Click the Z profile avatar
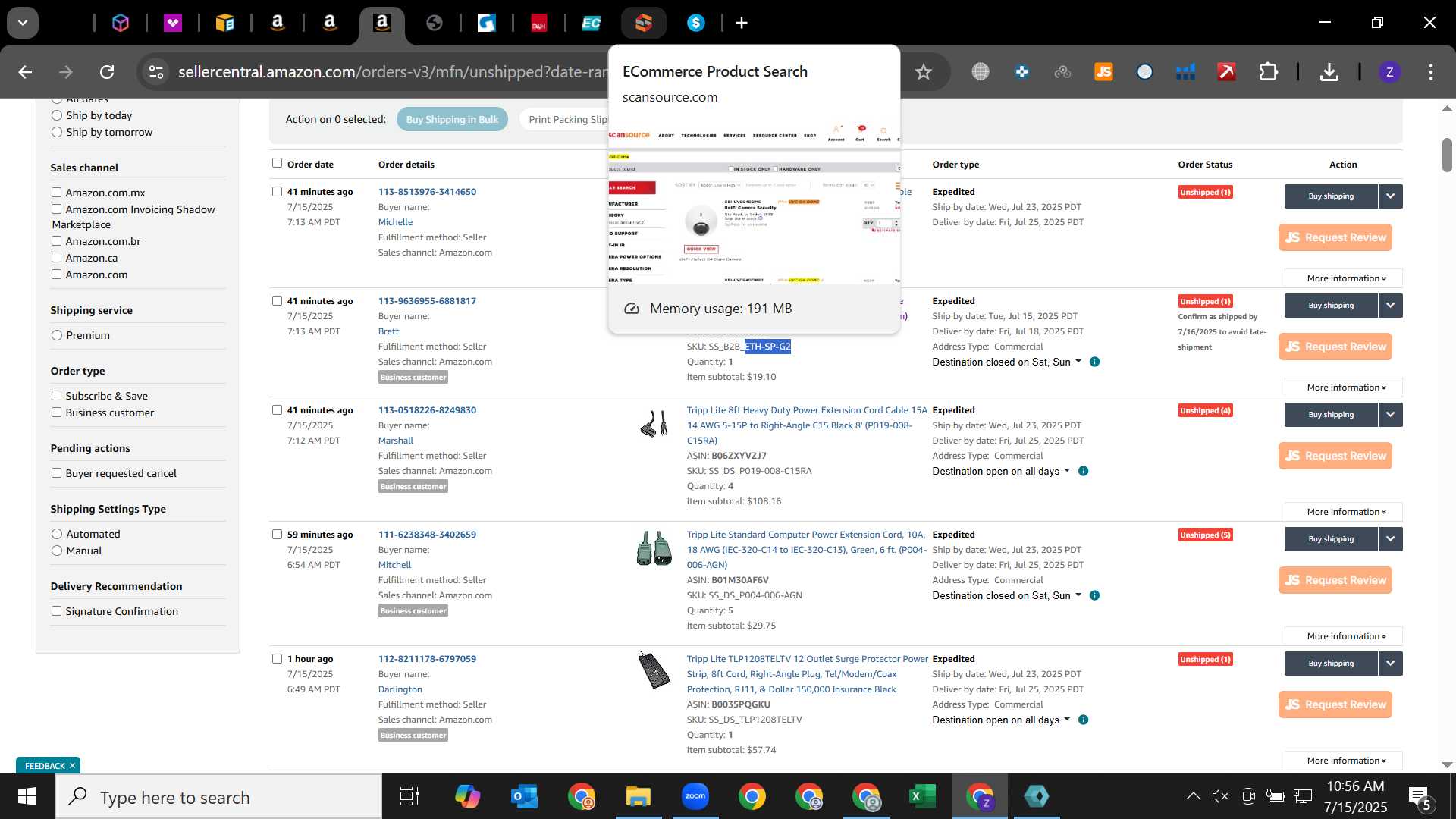The image size is (1456, 819). pyautogui.click(x=1389, y=72)
